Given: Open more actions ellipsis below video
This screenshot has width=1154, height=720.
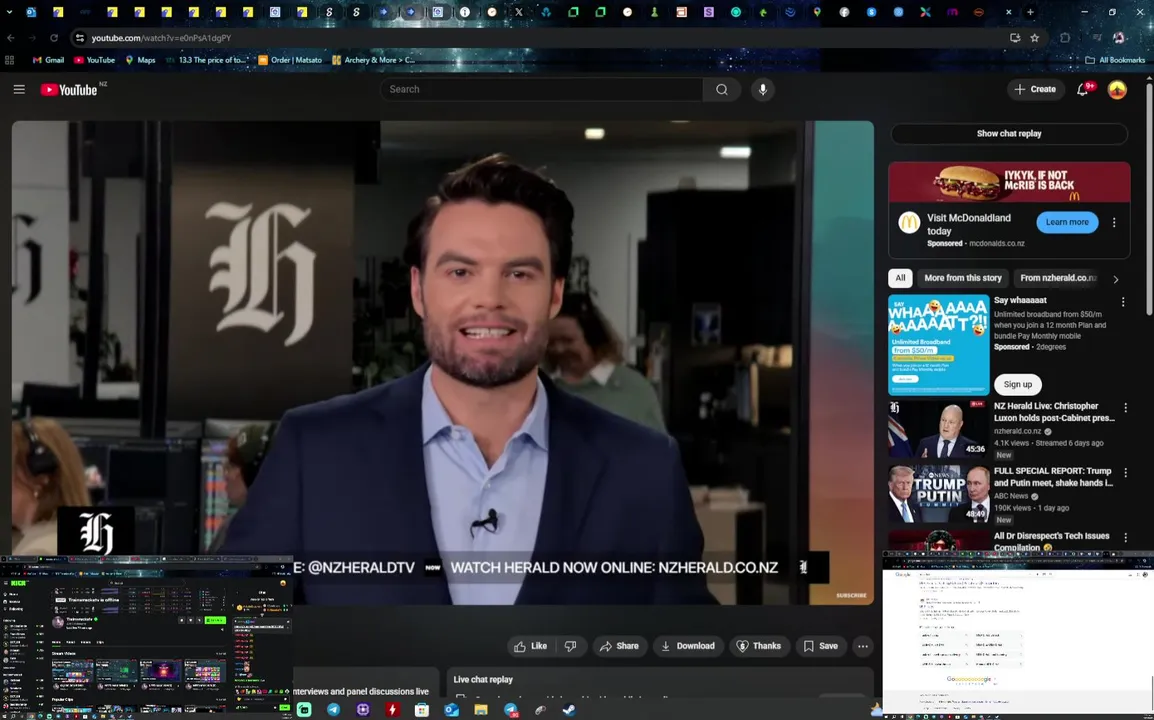Looking at the screenshot, I should tap(863, 646).
